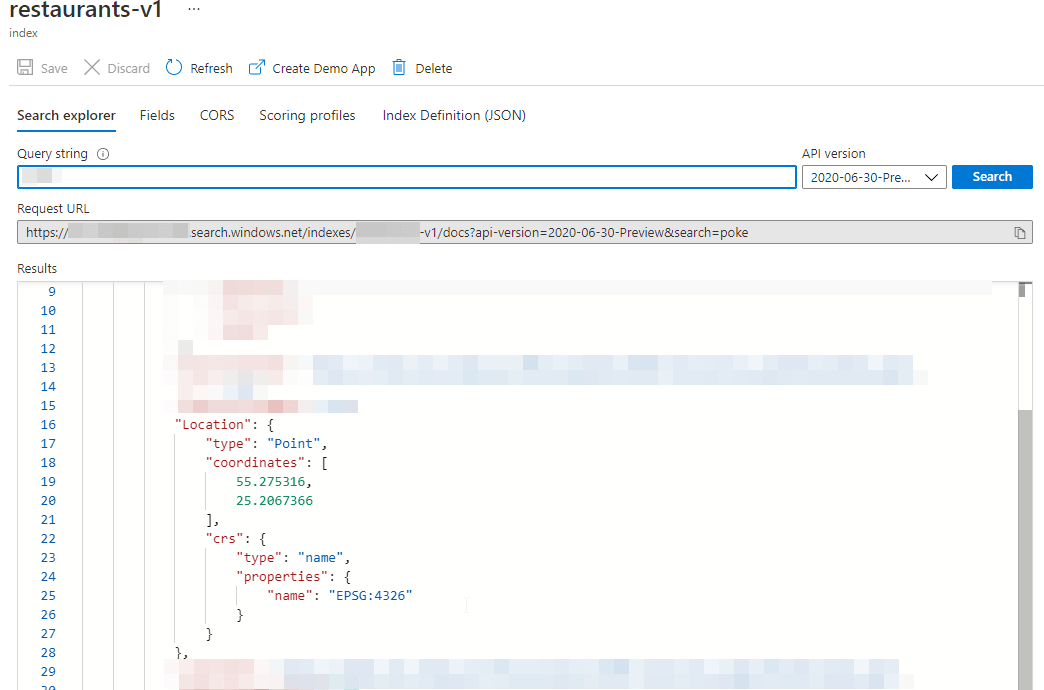Click line number 16 in results gutter
The image size is (1044, 690).
pyautogui.click(x=48, y=424)
